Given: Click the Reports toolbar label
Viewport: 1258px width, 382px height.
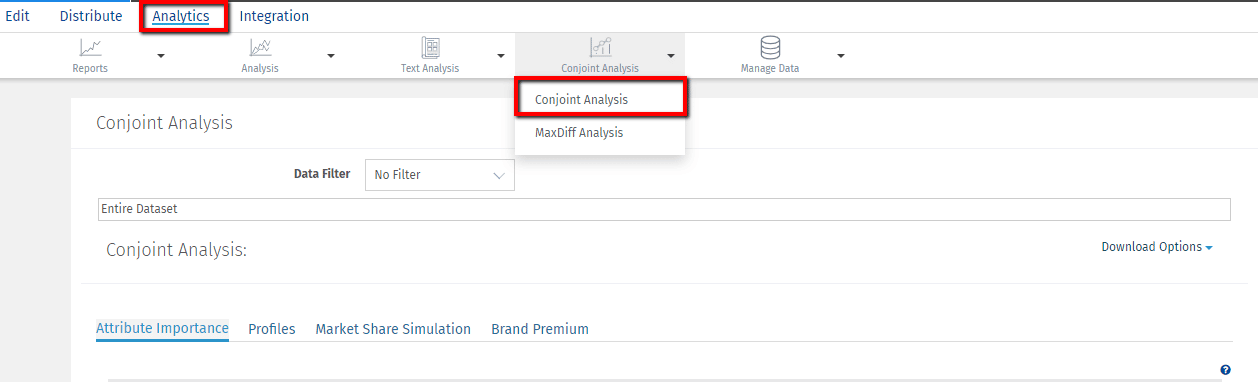Looking at the screenshot, I should point(90,68).
